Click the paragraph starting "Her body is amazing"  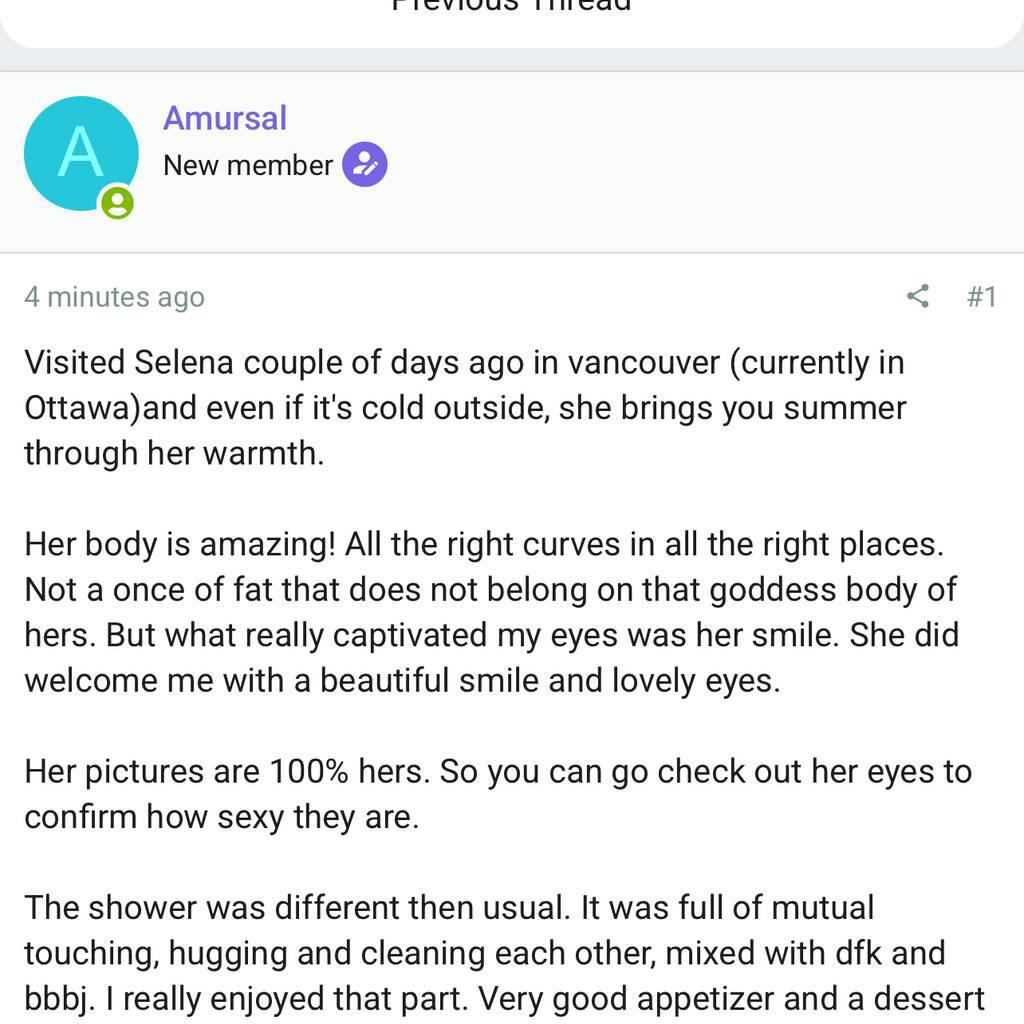click(x=490, y=612)
